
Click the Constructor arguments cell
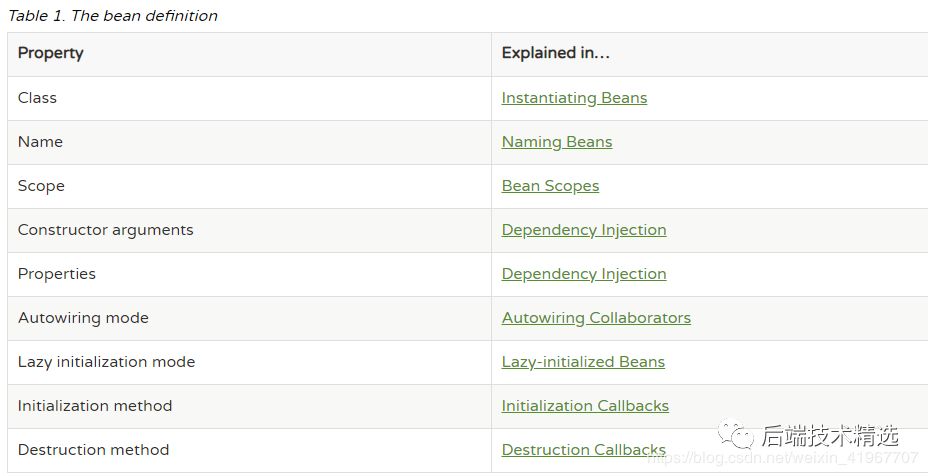click(x=106, y=230)
